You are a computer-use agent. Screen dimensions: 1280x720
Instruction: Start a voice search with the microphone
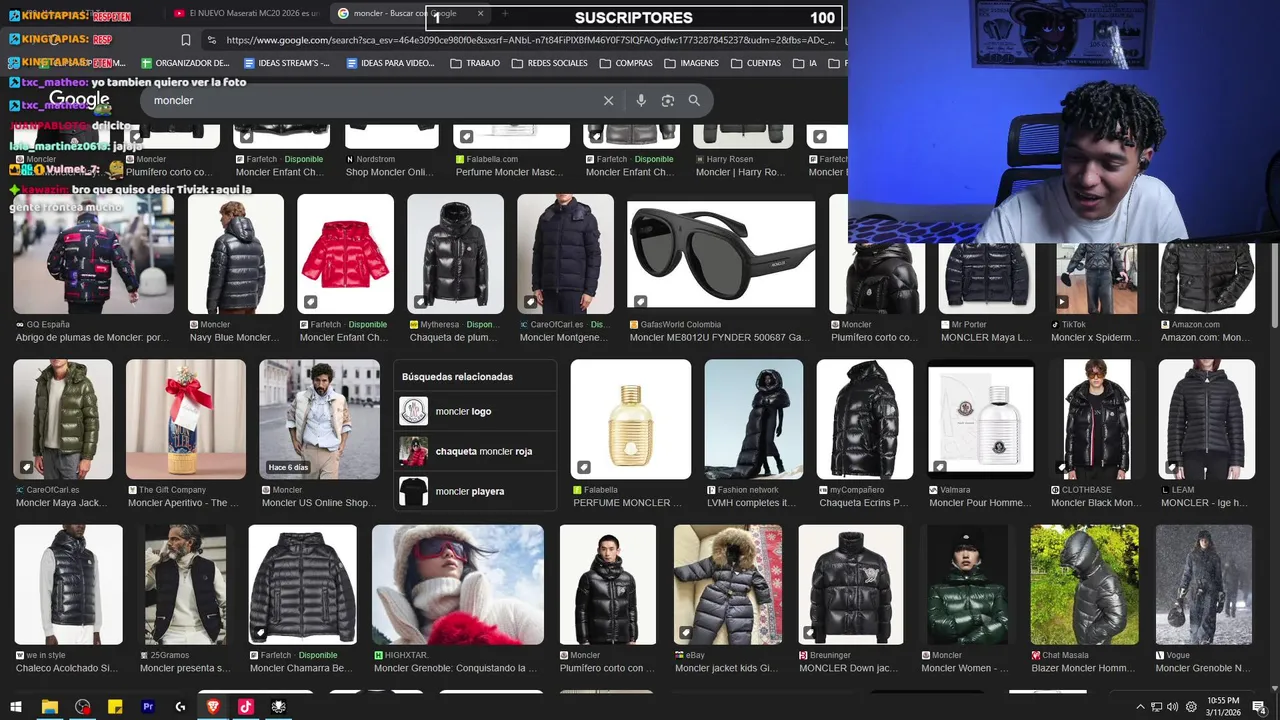tap(641, 100)
